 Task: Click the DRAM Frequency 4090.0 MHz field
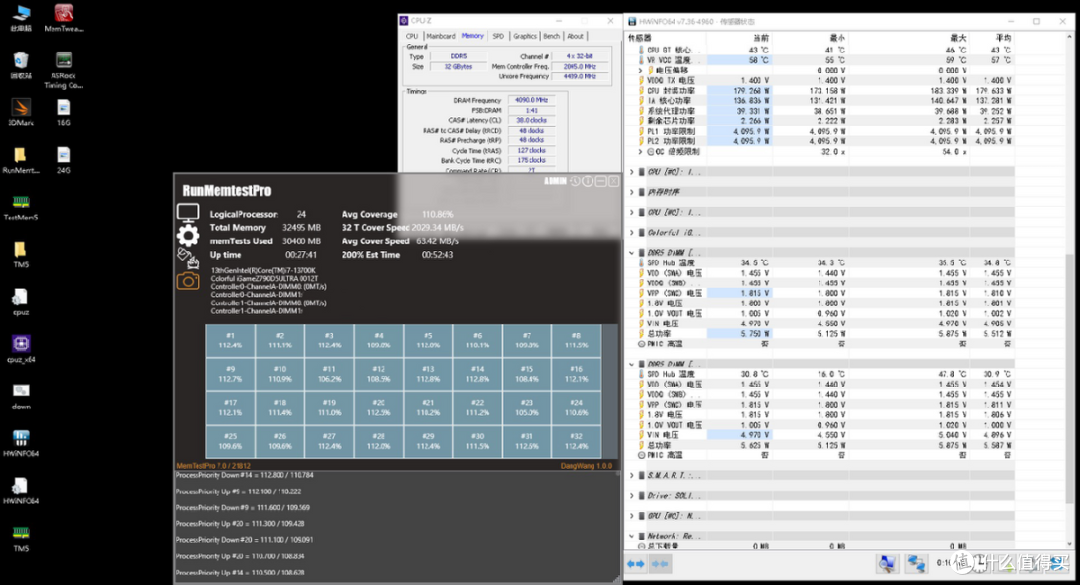tap(531, 100)
